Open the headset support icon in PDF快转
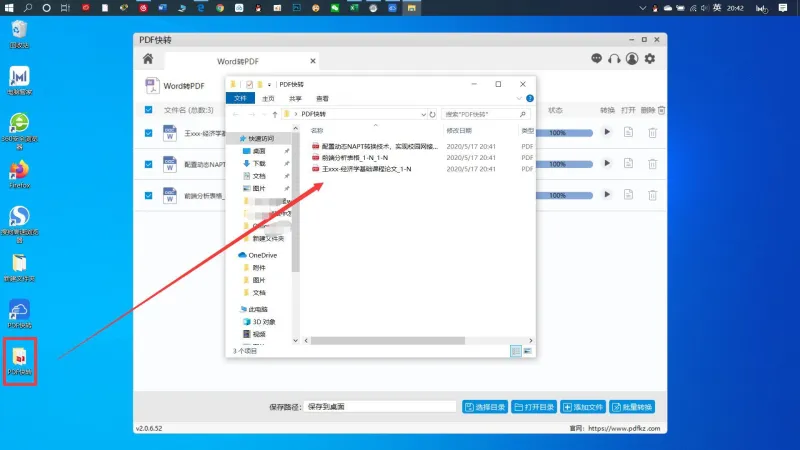The image size is (800, 450). 614,59
